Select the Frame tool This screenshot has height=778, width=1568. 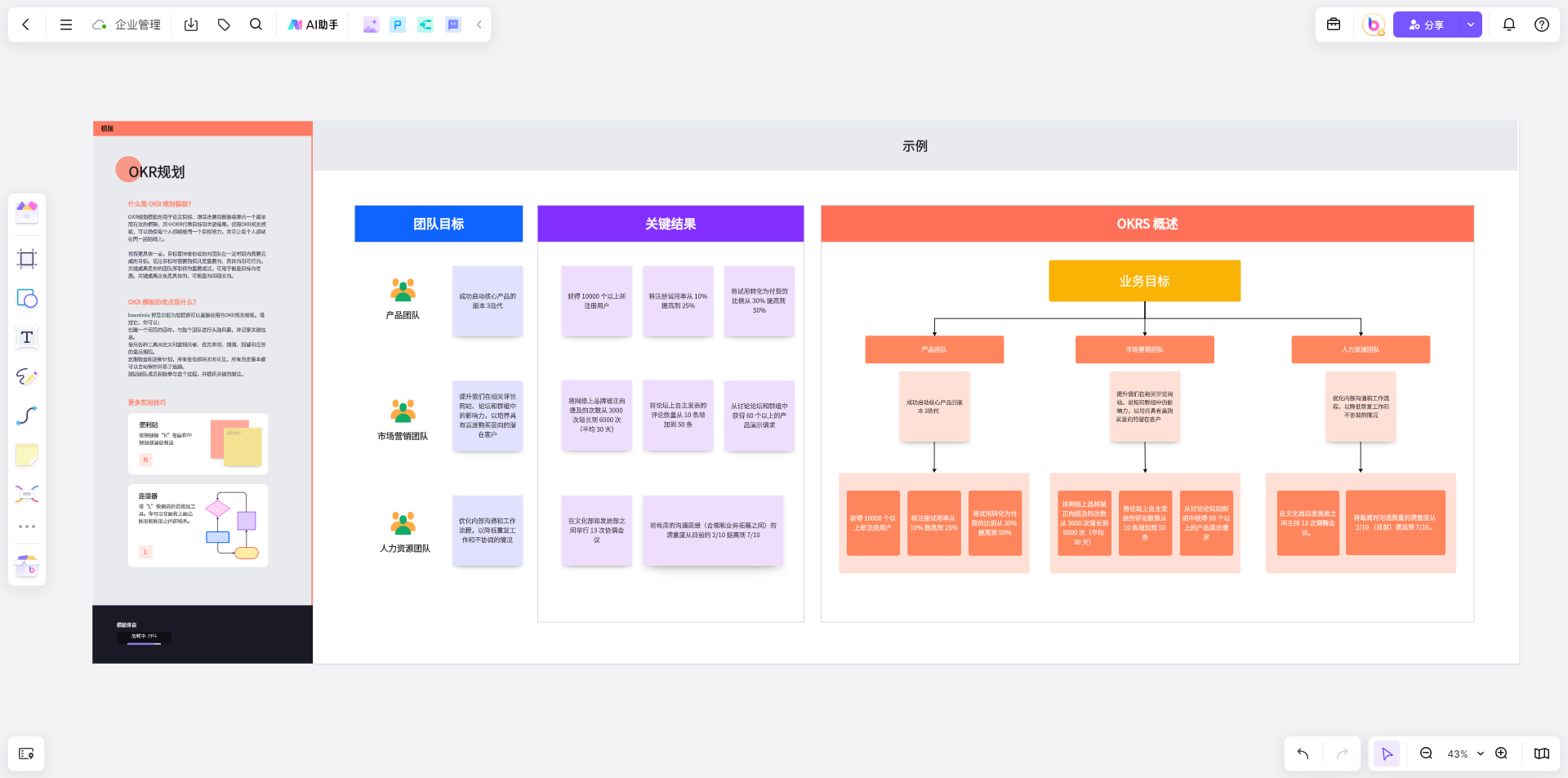(x=27, y=259)
